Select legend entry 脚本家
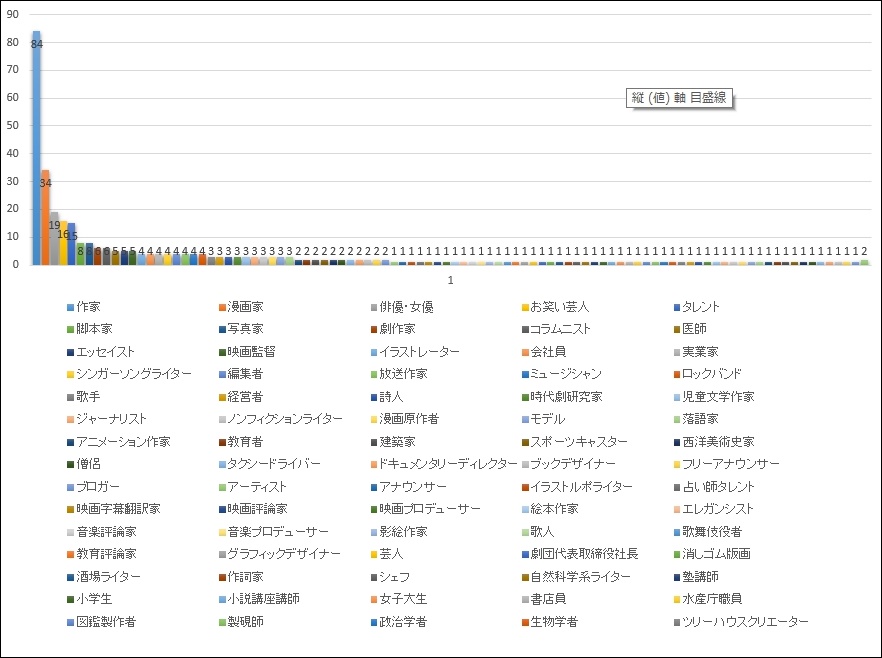The width and height of the screenshot is (882, 658). pyautogui.click(x=90, y=329)
